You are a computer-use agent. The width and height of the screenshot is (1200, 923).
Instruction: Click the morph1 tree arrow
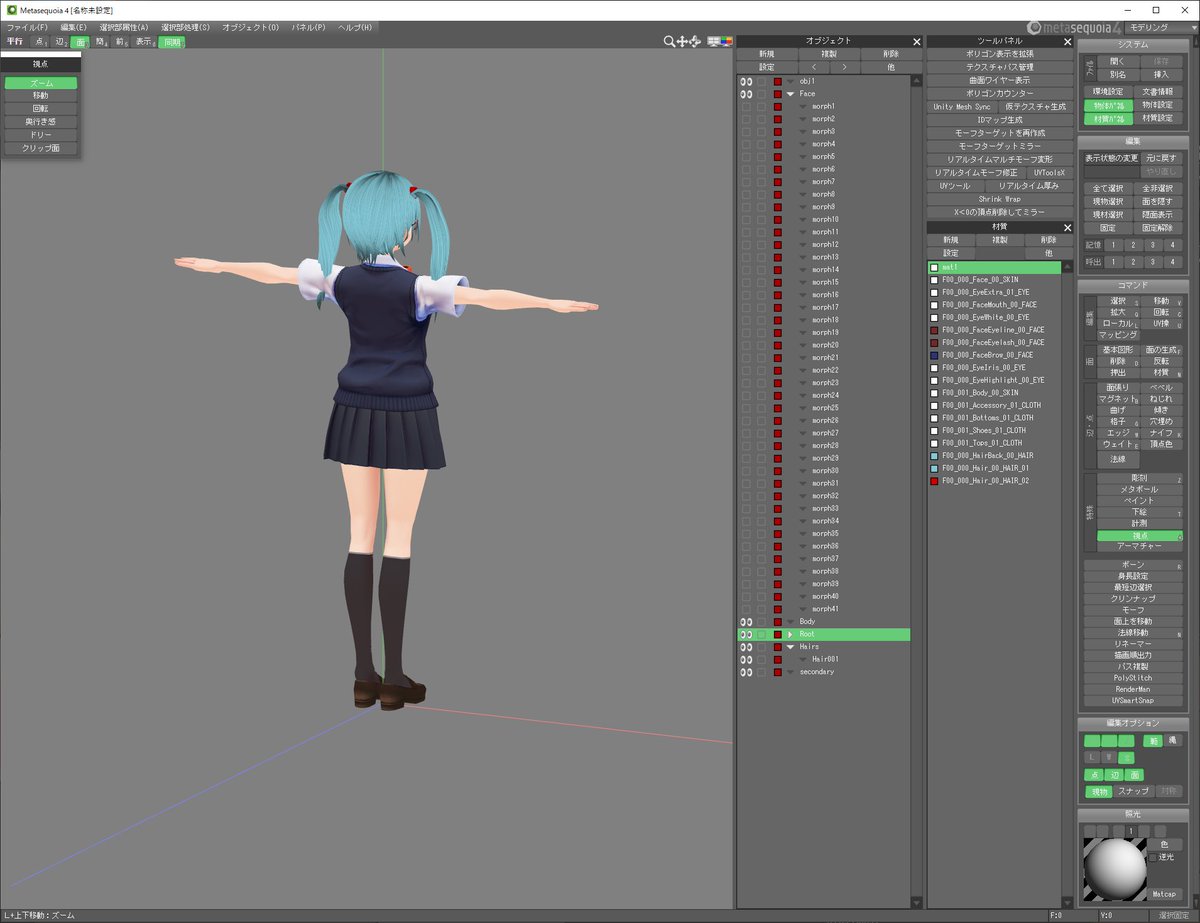point(802,106)
